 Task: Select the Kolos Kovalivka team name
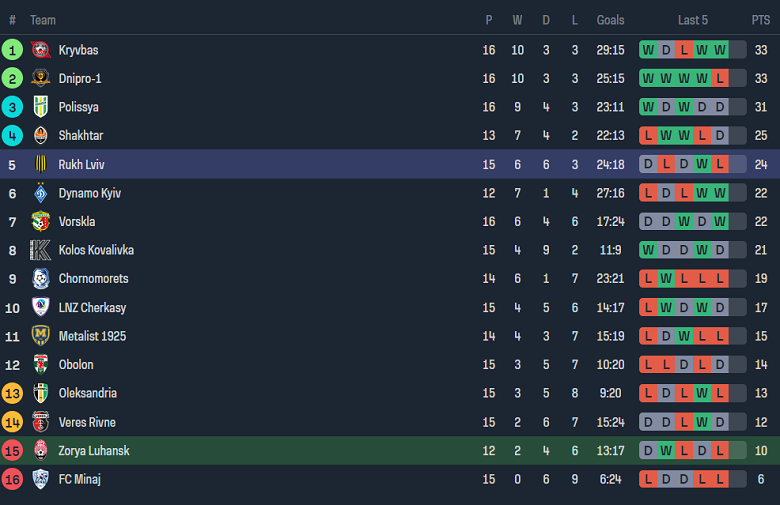click(96, 250)
